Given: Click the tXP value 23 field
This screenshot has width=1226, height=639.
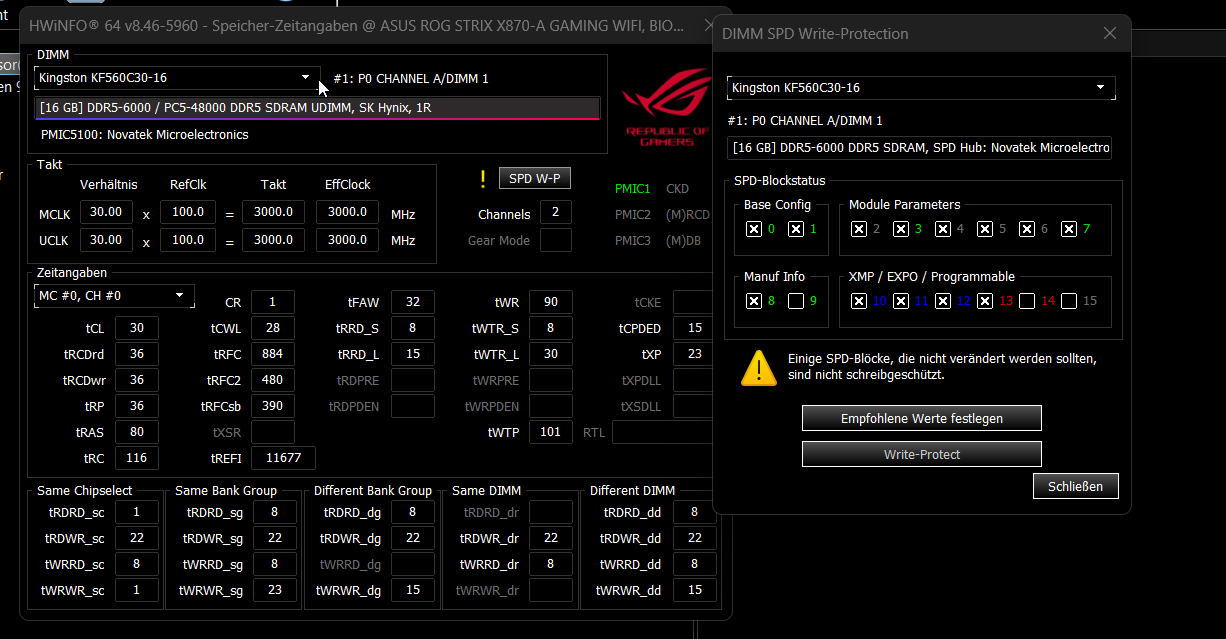Looking at the screenshot, I should click(695, 354).
